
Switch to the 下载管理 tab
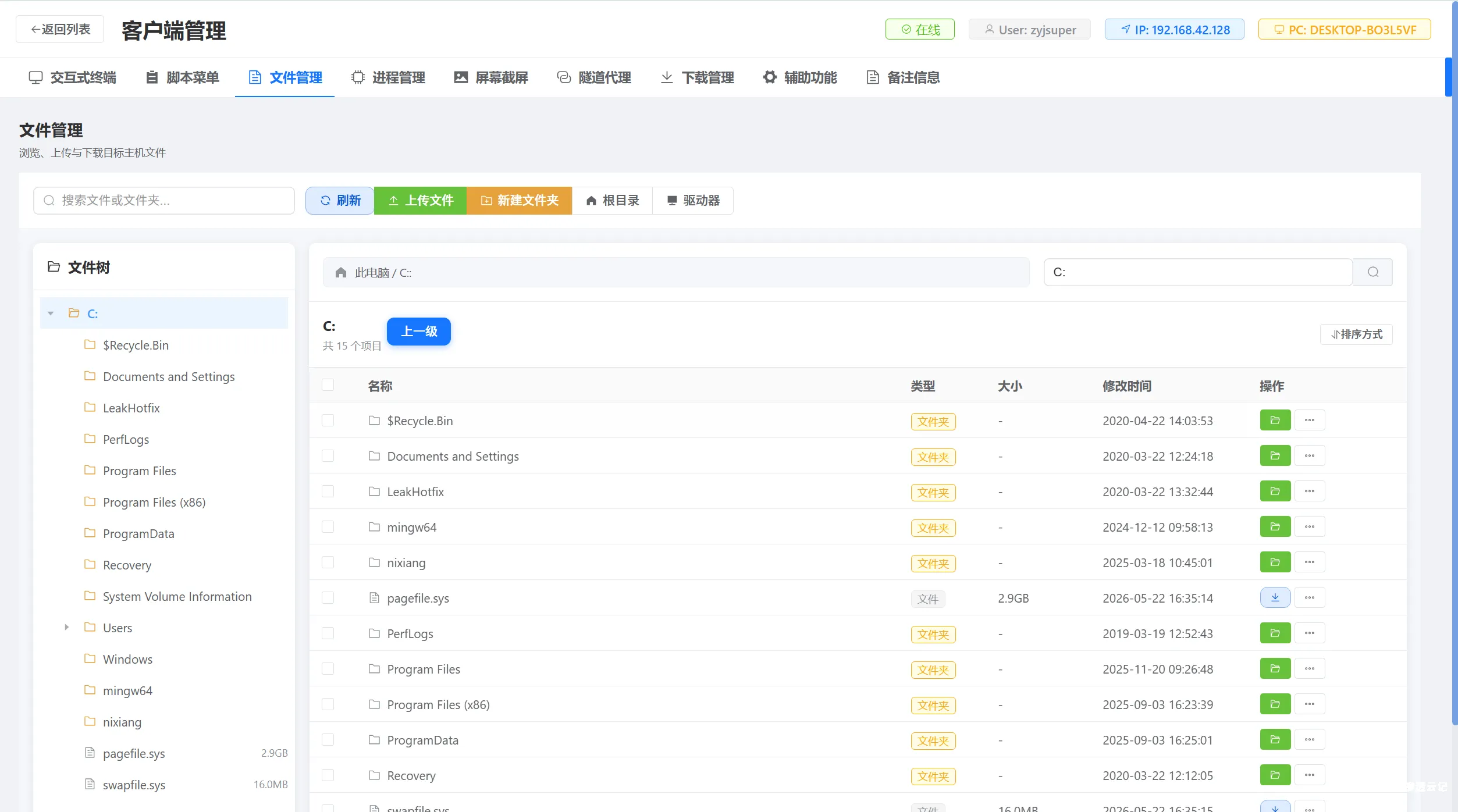click(x=697, y=77)
